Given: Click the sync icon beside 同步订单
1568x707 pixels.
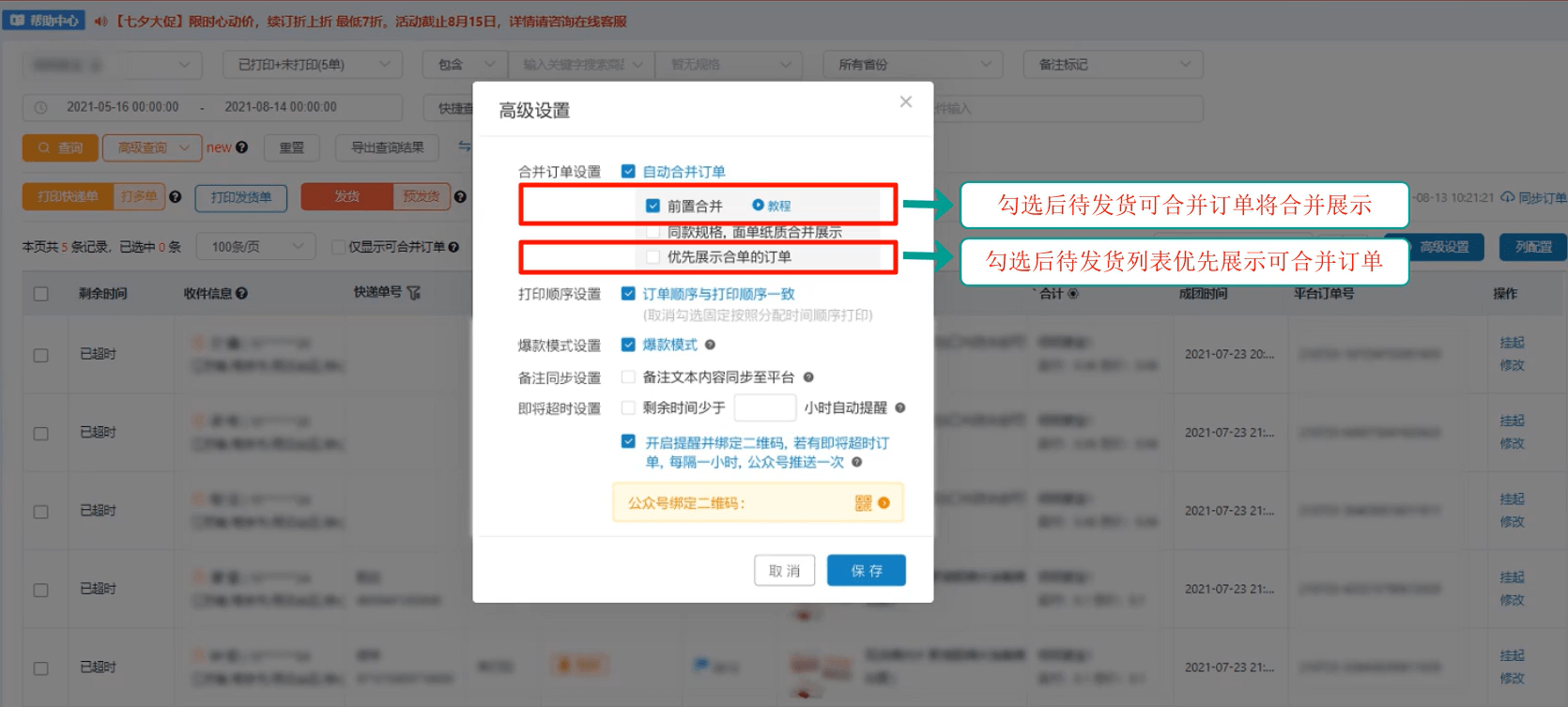Looking at the screenshot, I should (1508, 197).
